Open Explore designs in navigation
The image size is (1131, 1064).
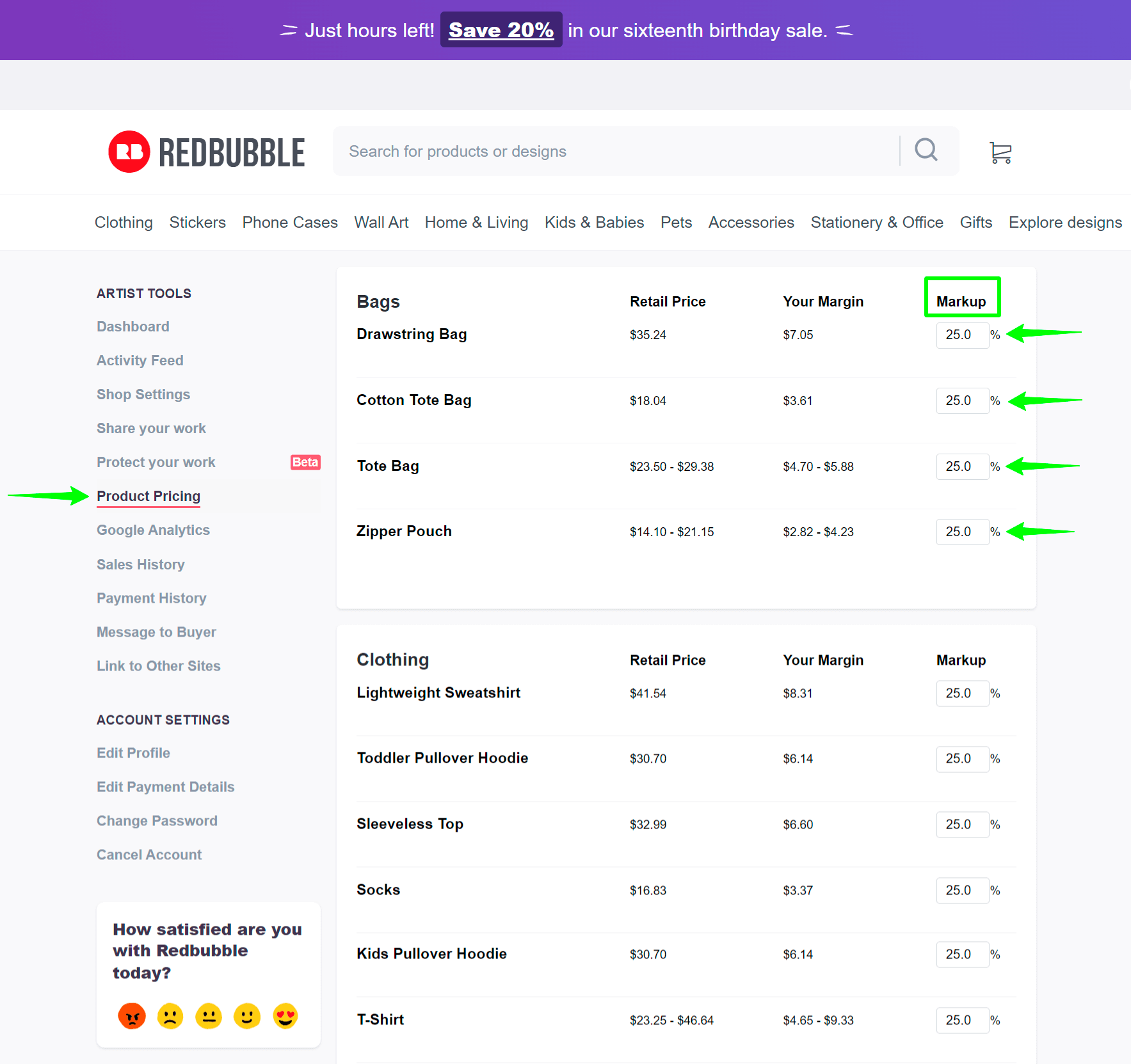coord(1066,222)
